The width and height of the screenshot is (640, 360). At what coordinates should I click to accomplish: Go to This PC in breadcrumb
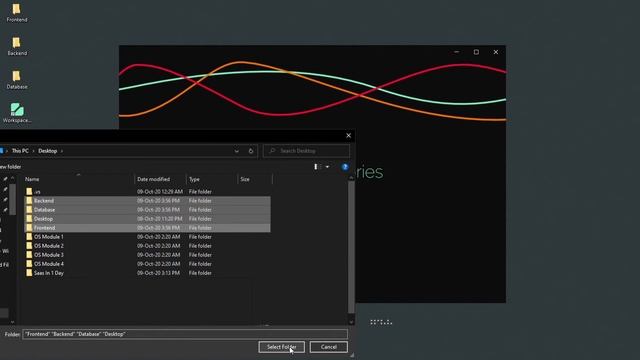(20, 151)
